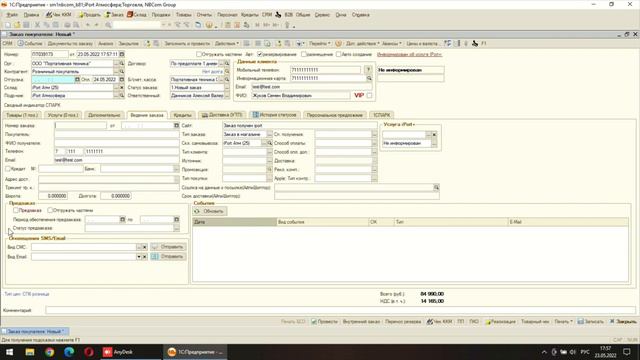
Task: Toggle the резервирование checkbox
Action: [260, 54]
